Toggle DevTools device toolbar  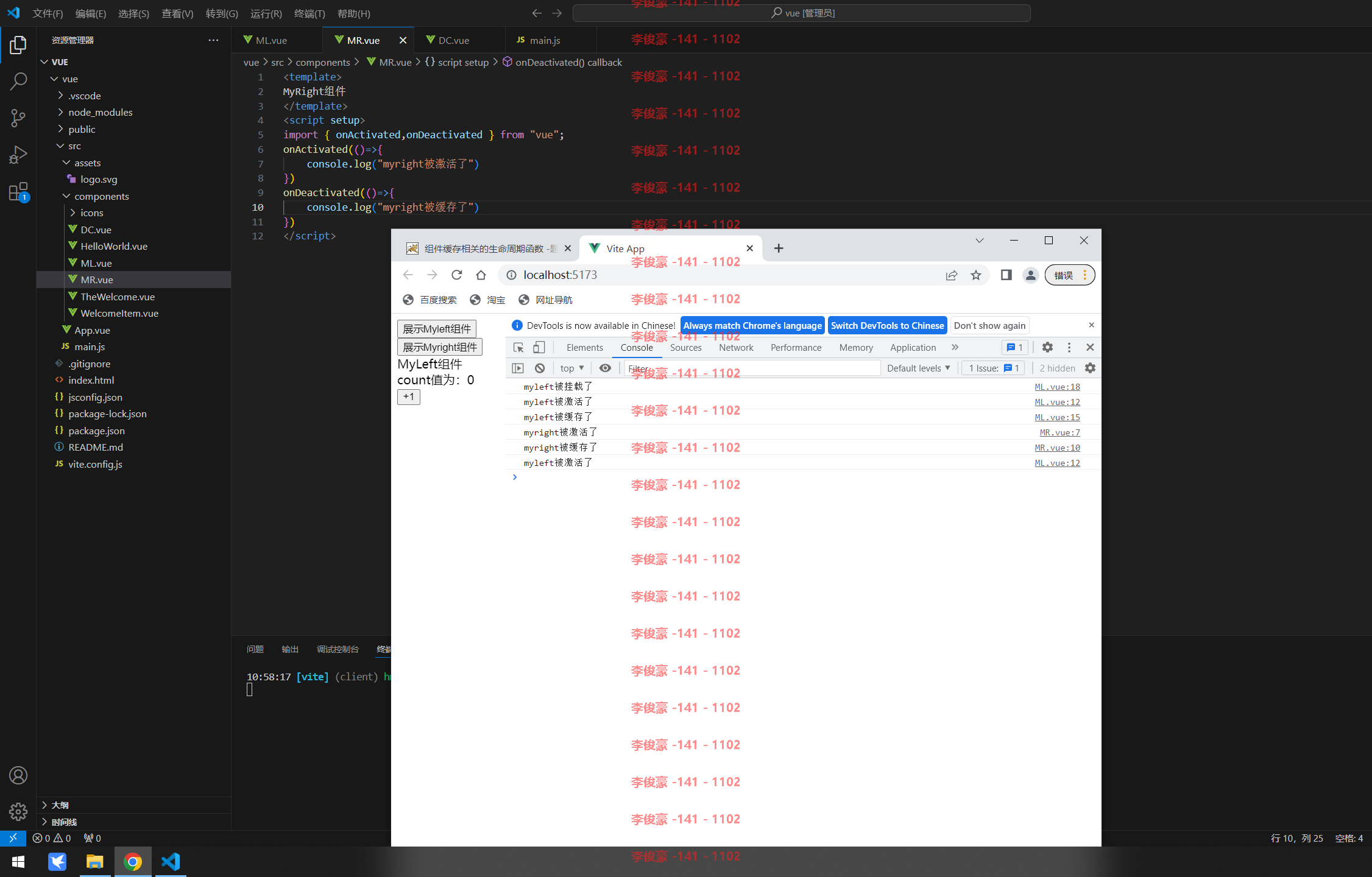coord(539,347)
